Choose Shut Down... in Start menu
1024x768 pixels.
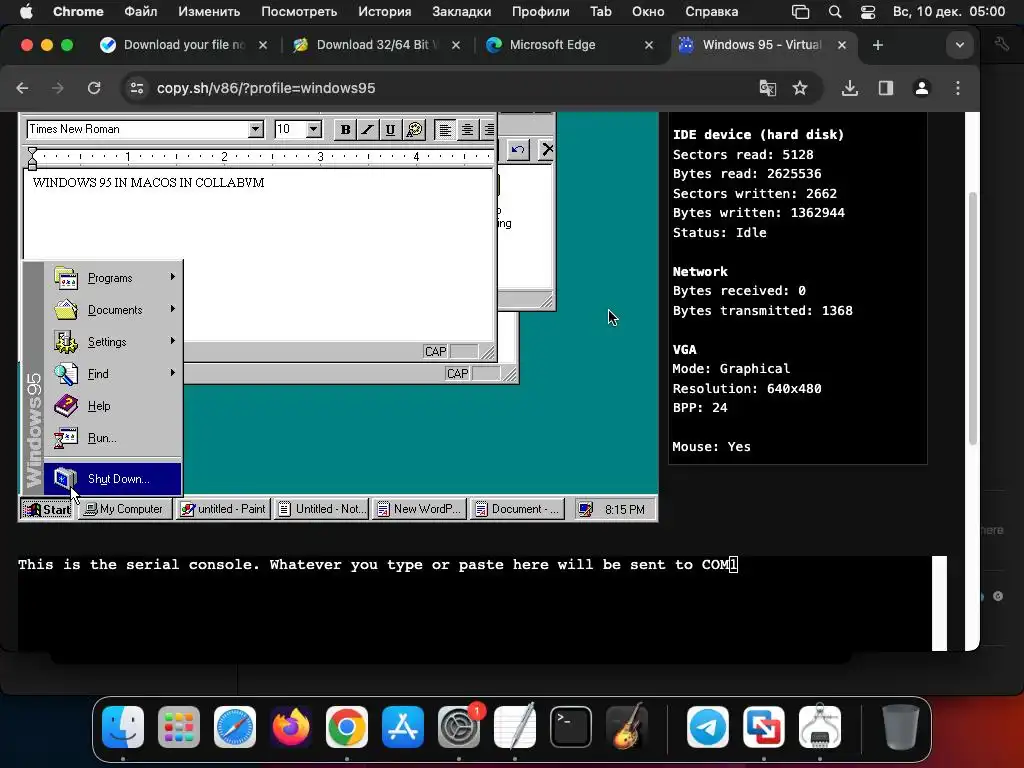coord(114,479)
